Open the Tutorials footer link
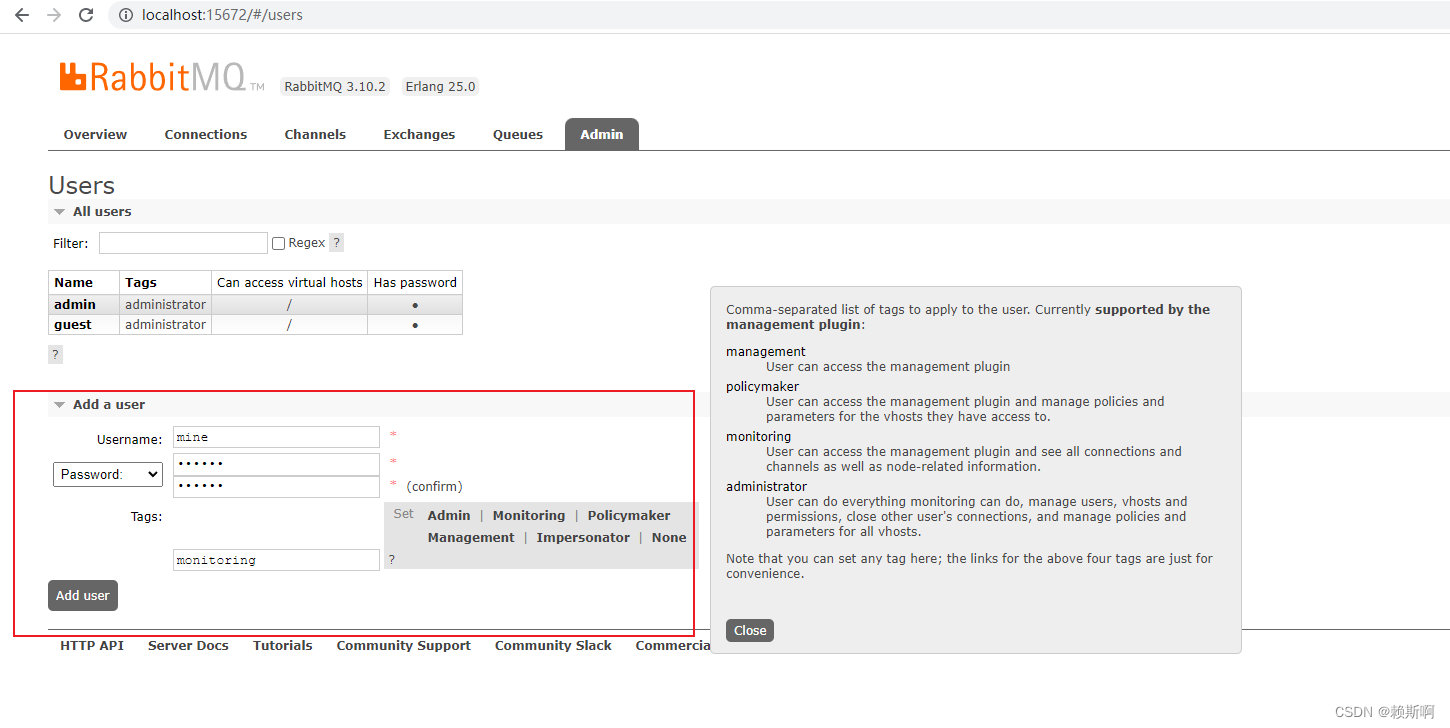1450x728 pixels. 283,646
